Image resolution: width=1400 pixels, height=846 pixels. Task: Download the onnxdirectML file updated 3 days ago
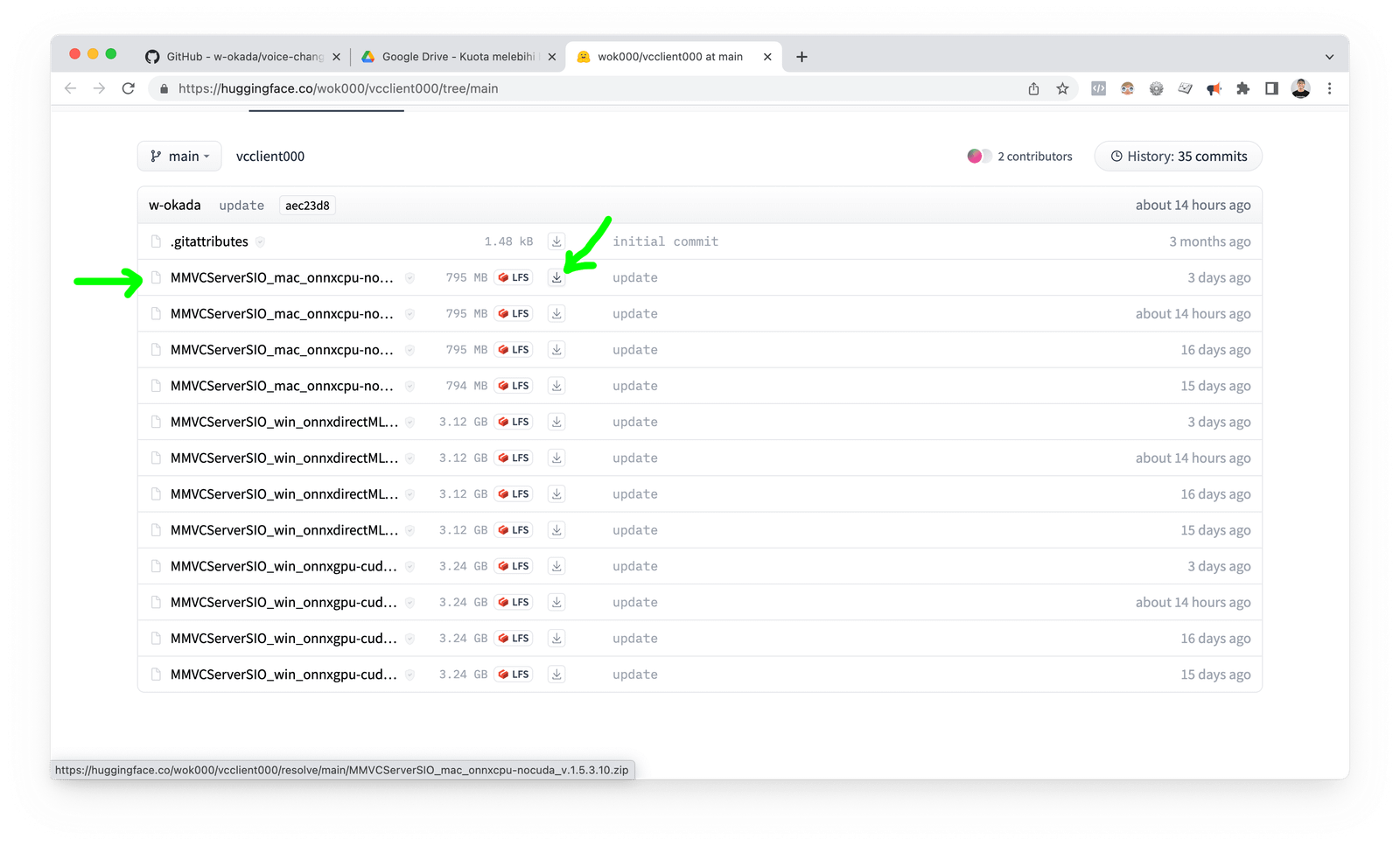point(556,422)
